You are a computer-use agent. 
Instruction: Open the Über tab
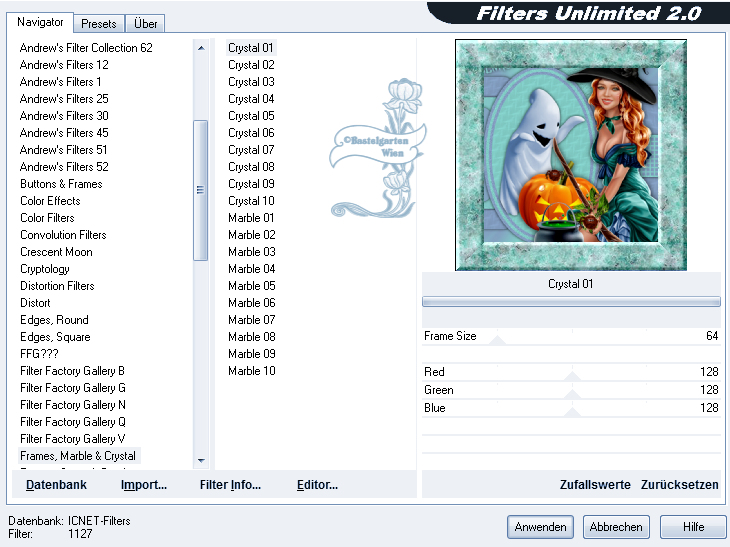point(145,23)
